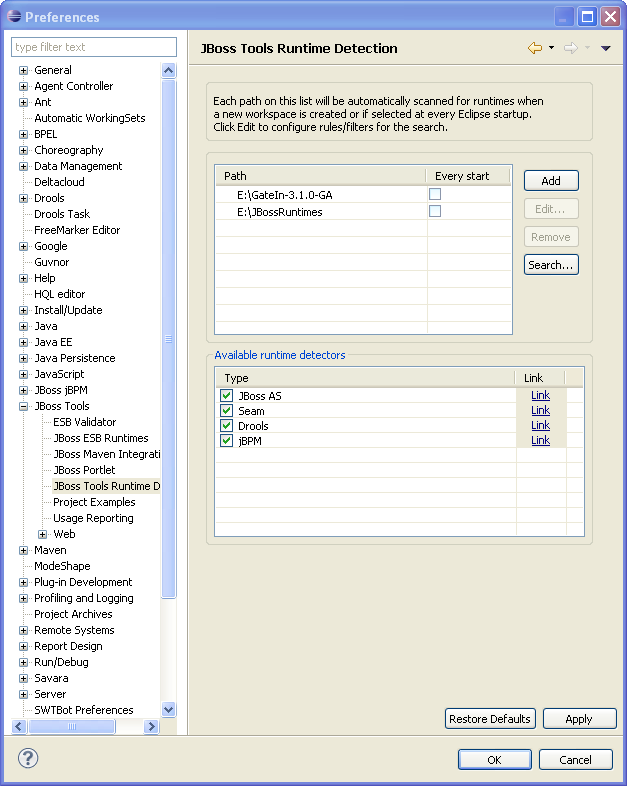Expand the Run/Debug node

23,662
